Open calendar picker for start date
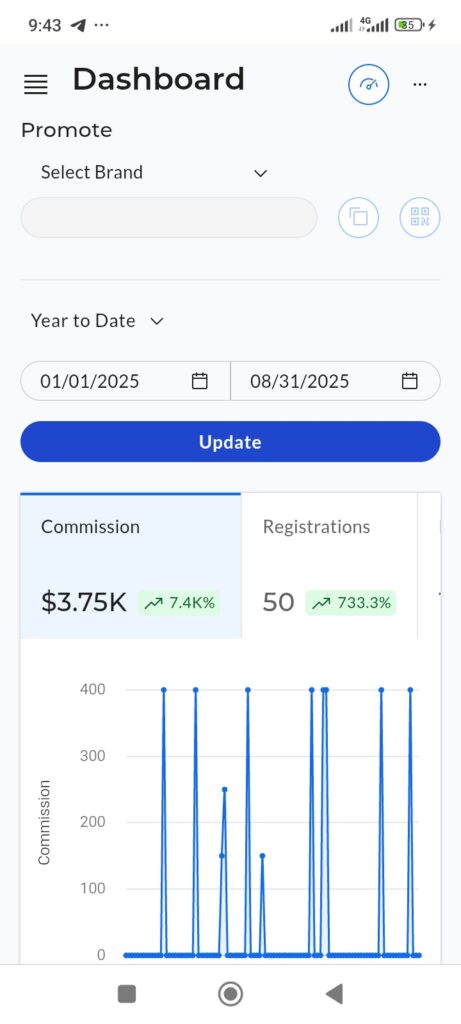This screenshot has height=1024, width=461. (199, 381)
